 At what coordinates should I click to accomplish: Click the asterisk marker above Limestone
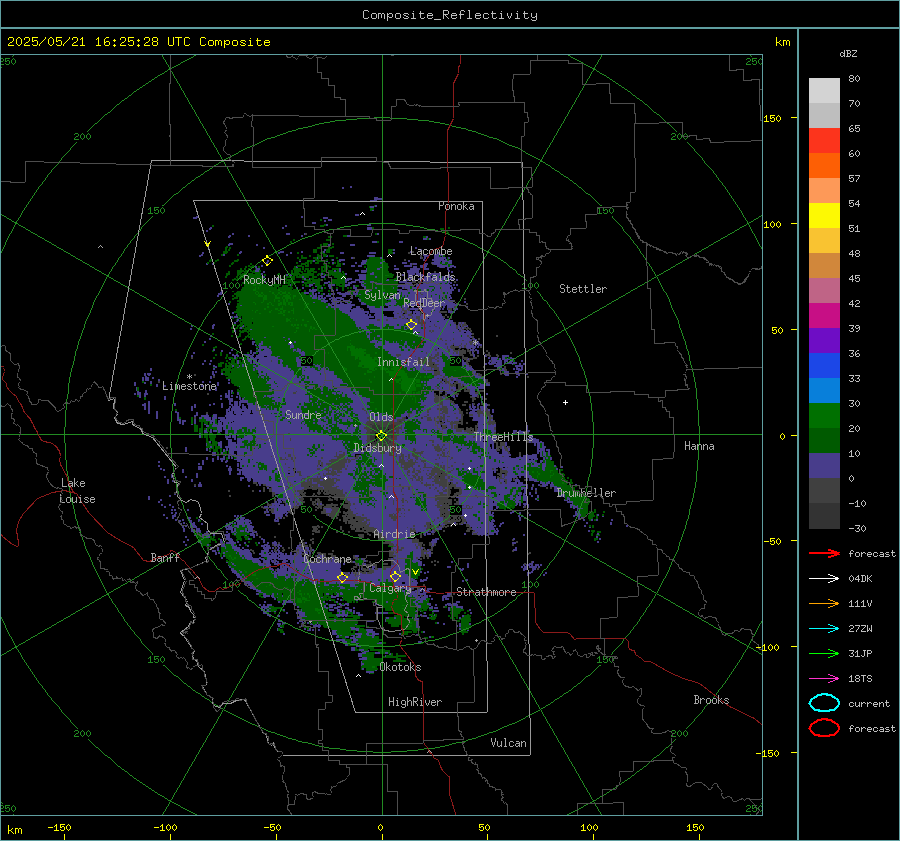(x=189, y=377)
